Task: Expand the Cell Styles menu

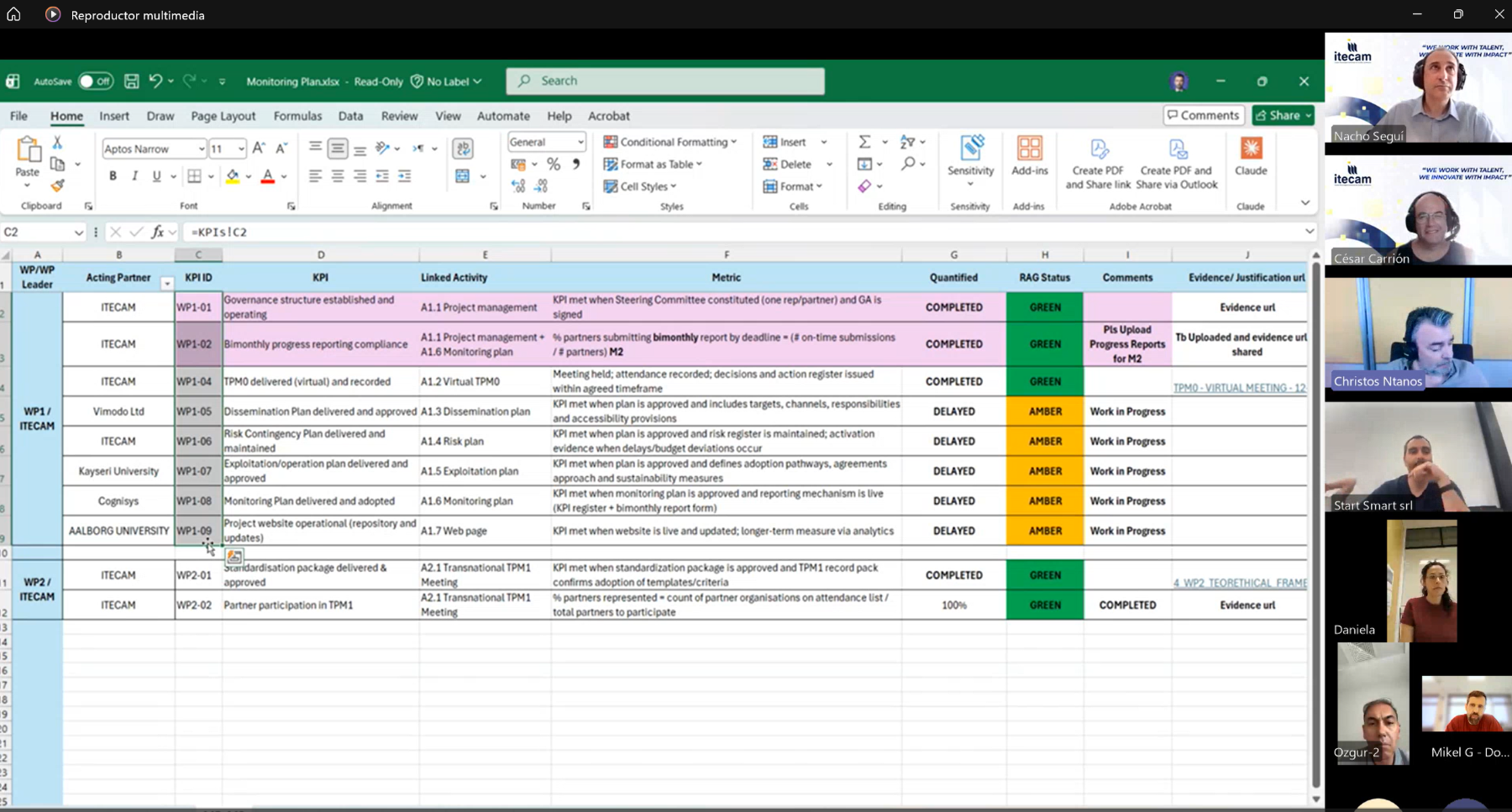Action: coord(640,186)
